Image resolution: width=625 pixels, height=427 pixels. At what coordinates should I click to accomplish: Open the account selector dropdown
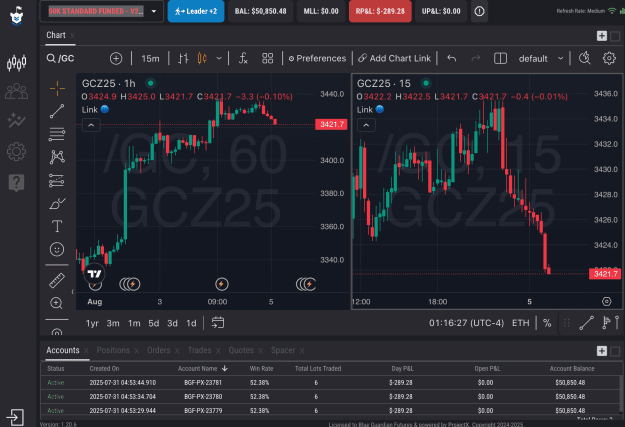(102, 11)
